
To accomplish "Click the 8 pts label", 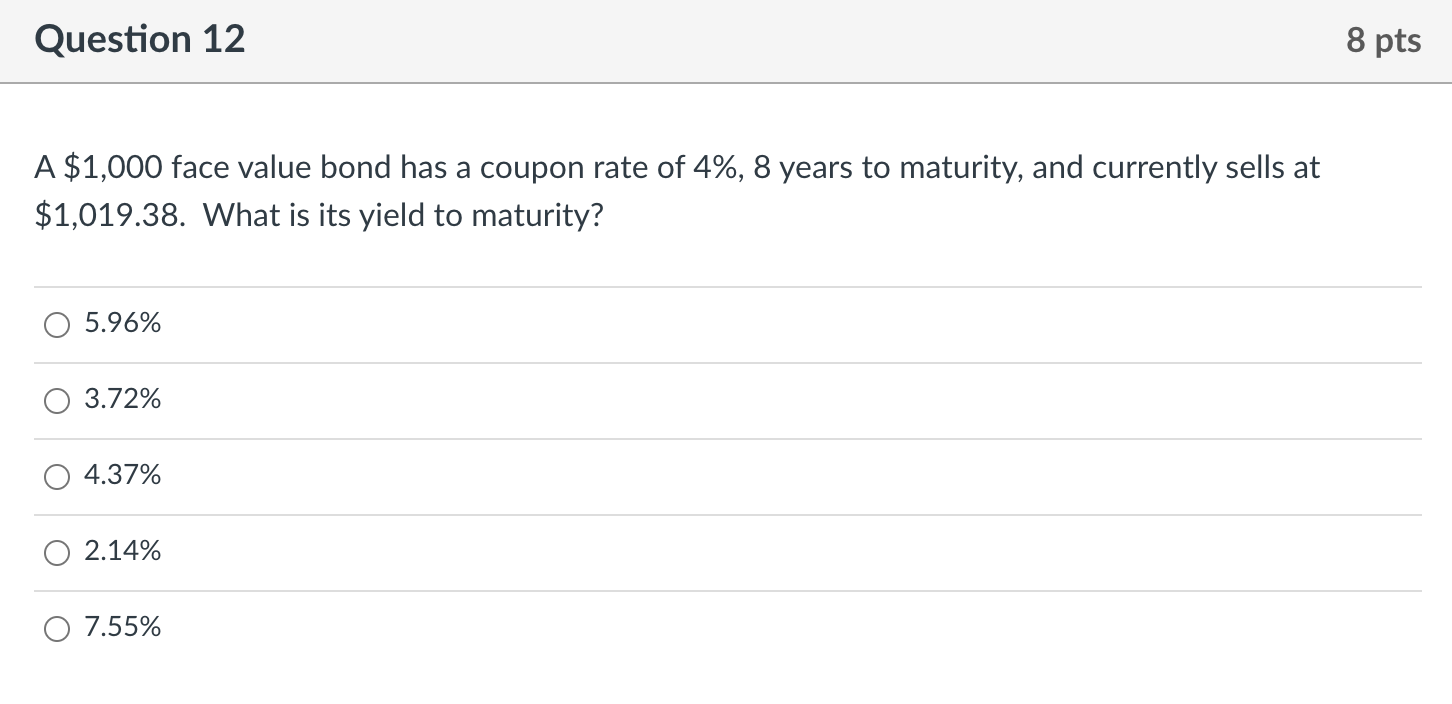I will click(x=1385, y=40).
